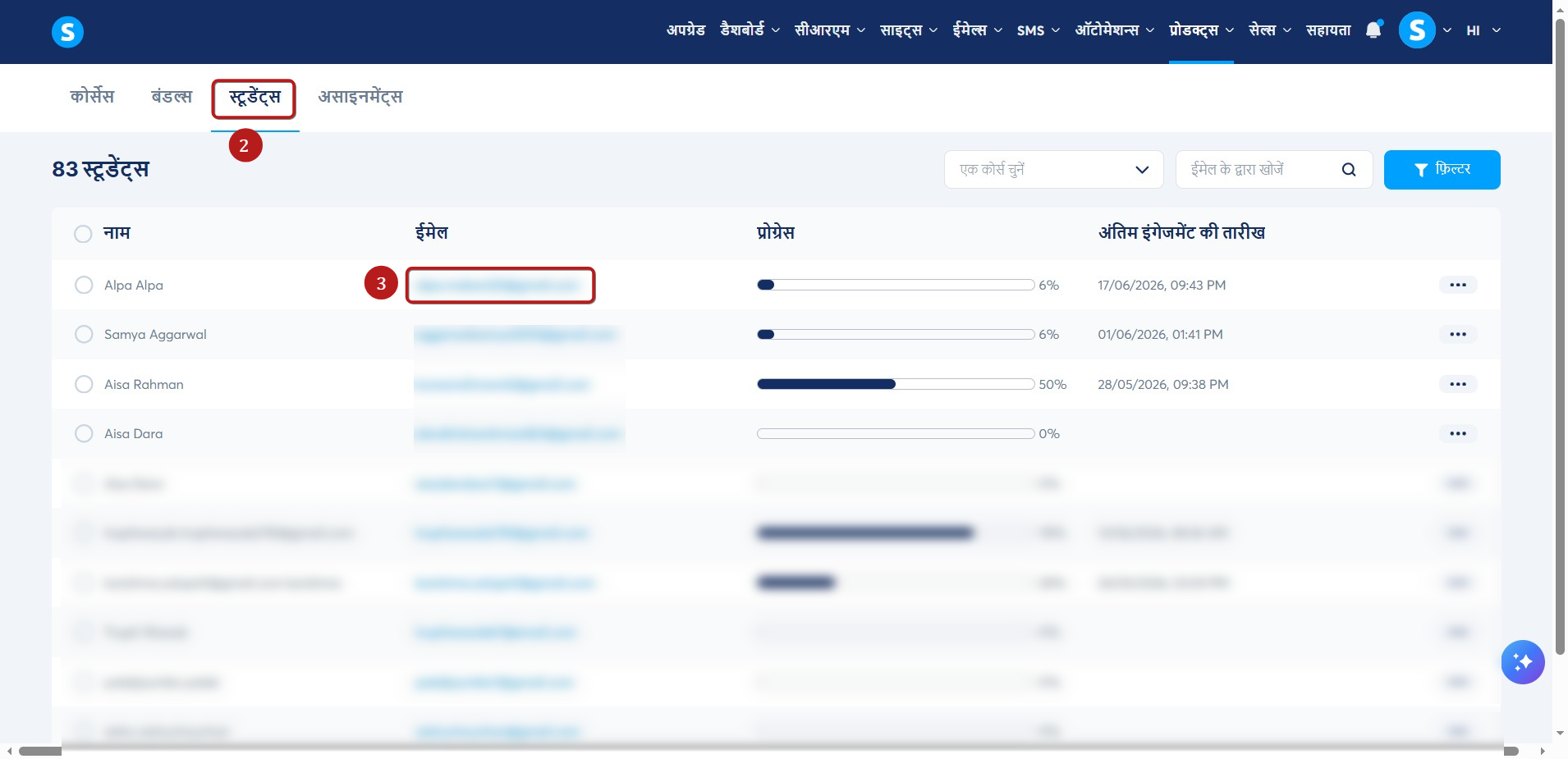
Task: Select the Alpa Alpa row checkbox
Action: tap(84, 285)
